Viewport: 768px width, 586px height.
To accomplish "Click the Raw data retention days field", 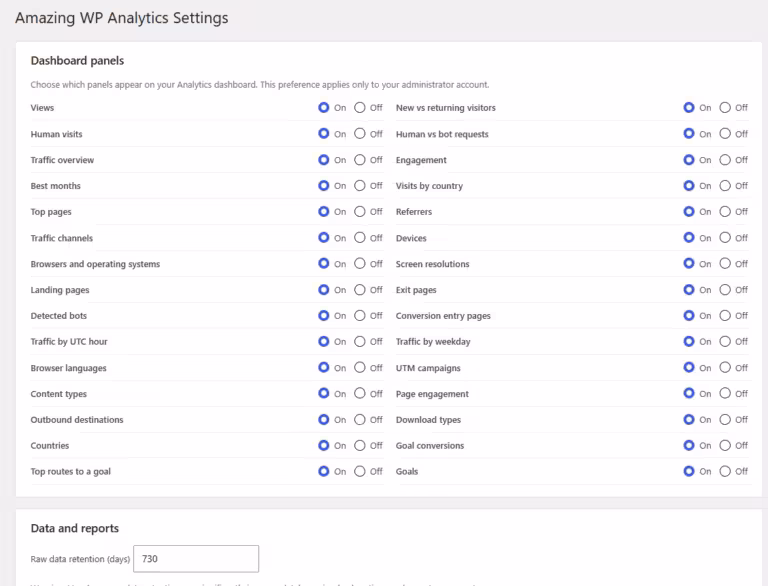I will [x=196, y=559].
